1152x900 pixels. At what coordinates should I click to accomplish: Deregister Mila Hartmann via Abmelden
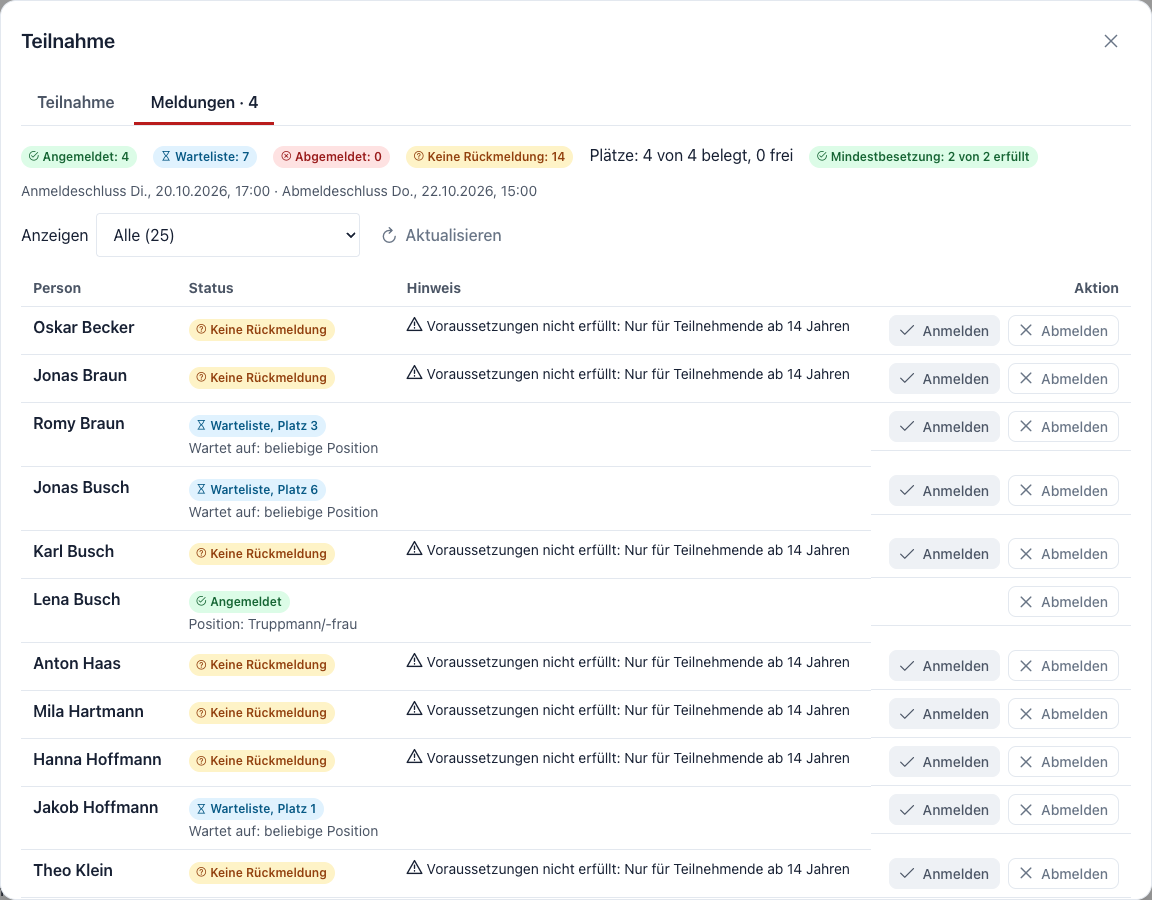[1063, 713]
